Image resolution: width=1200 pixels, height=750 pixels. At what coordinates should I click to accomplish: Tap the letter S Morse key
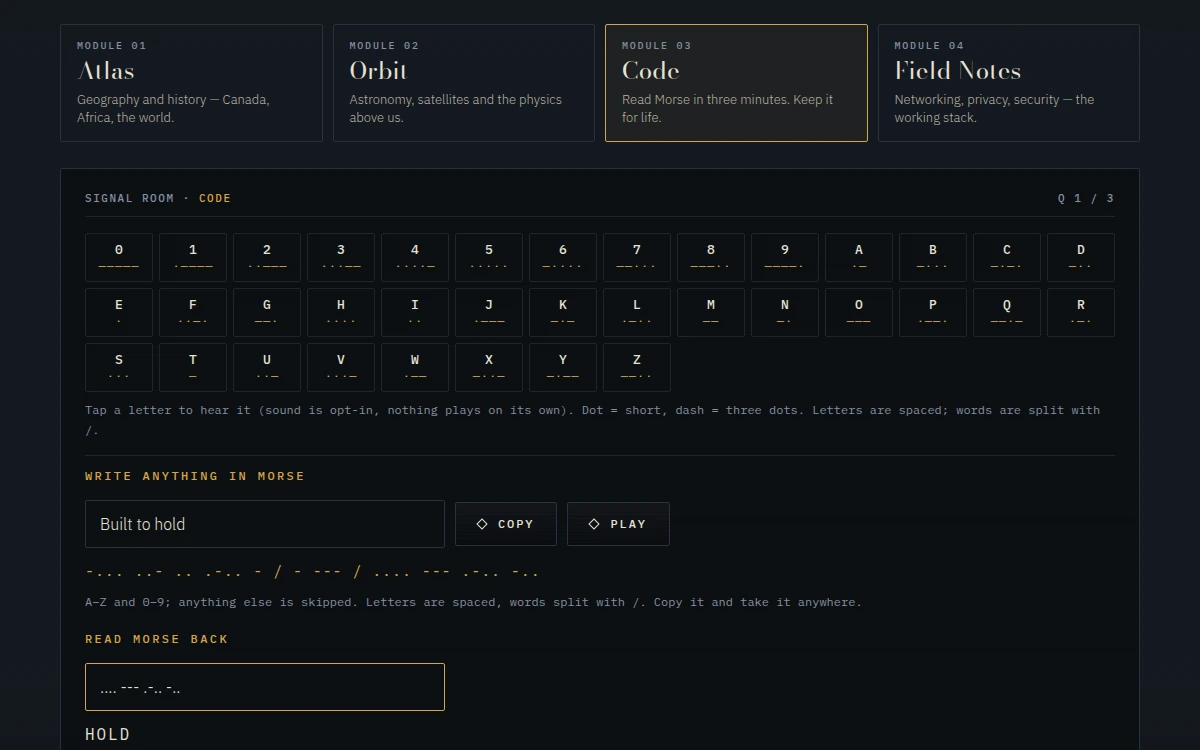coord(119,367)
